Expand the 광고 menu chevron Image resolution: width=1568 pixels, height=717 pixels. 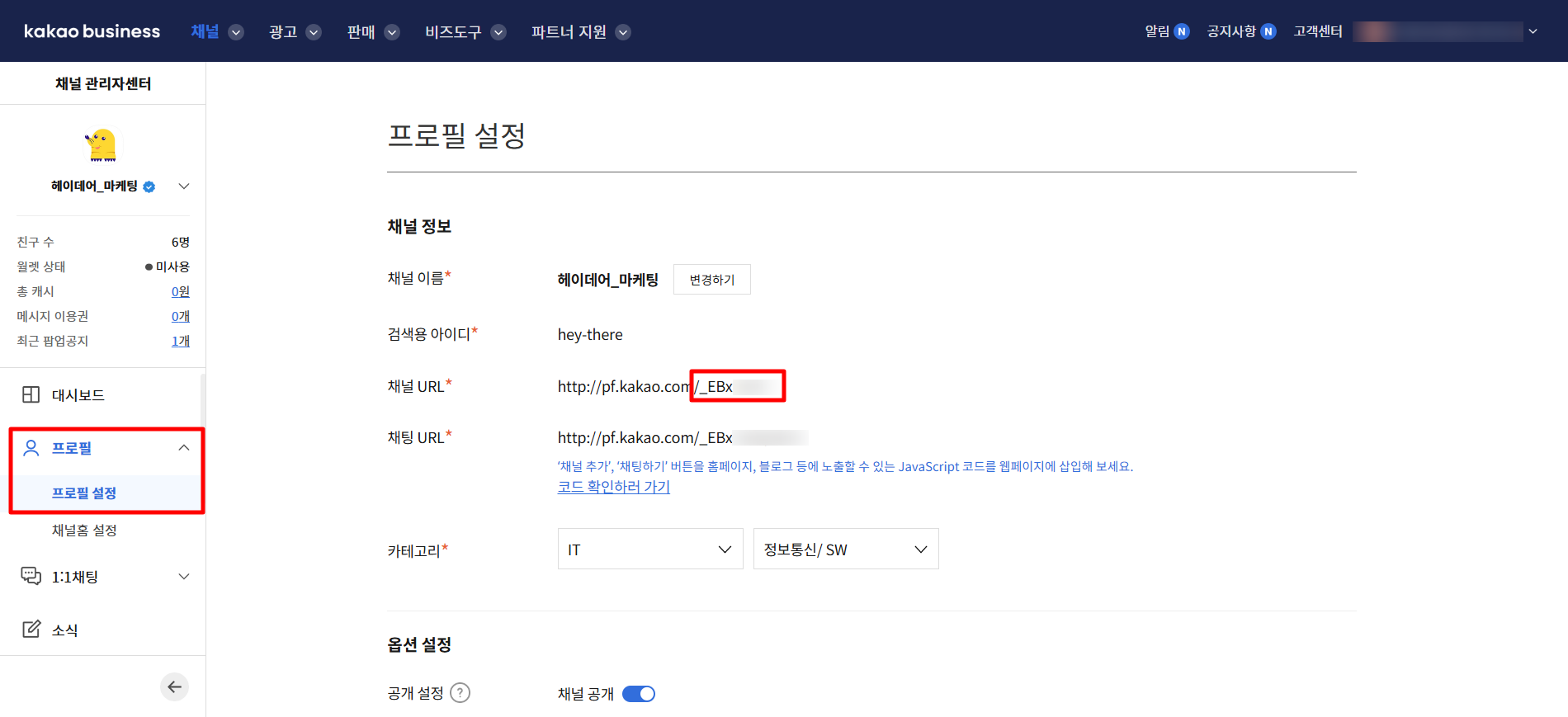(x=314, y=32)
